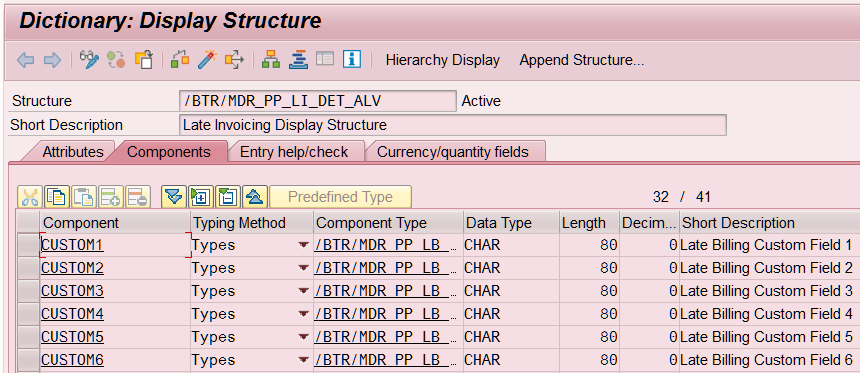Click the Delete Row icon
Image resolution: width=860 pixels, height=373 pixels.
point(138,197)
